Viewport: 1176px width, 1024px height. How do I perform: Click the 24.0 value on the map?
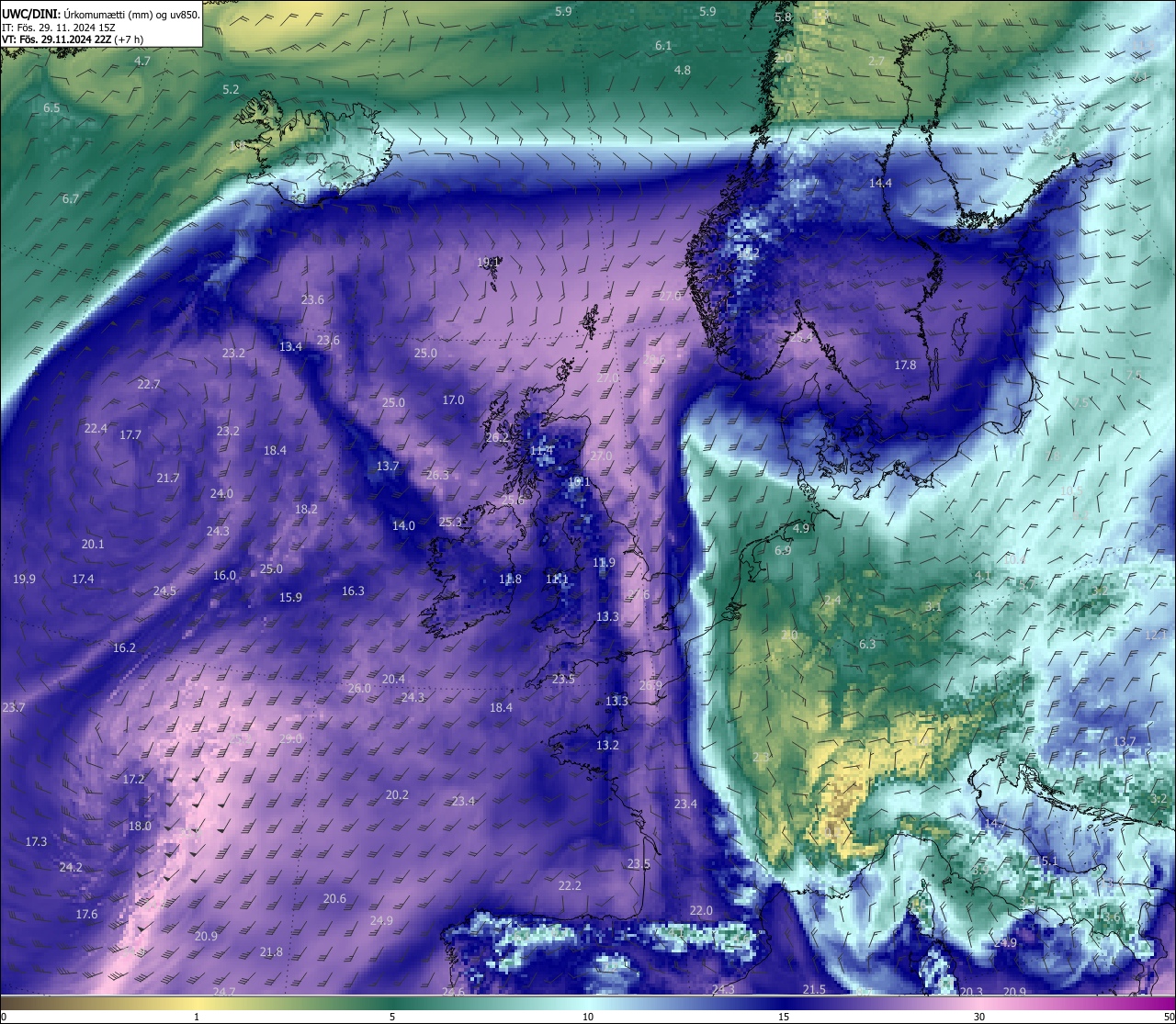[221, 494]
